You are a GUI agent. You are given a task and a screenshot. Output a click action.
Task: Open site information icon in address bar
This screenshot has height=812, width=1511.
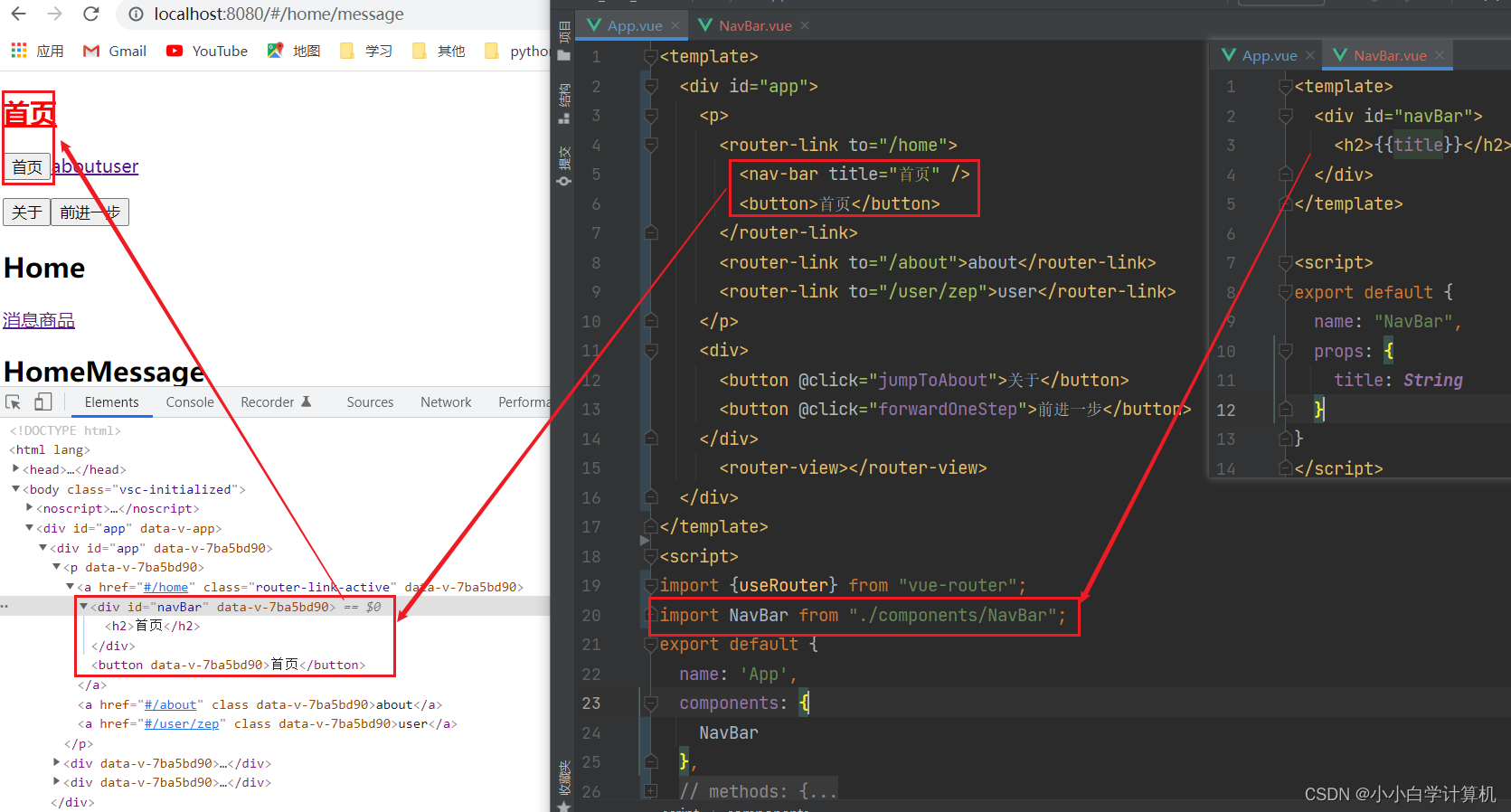136,14
